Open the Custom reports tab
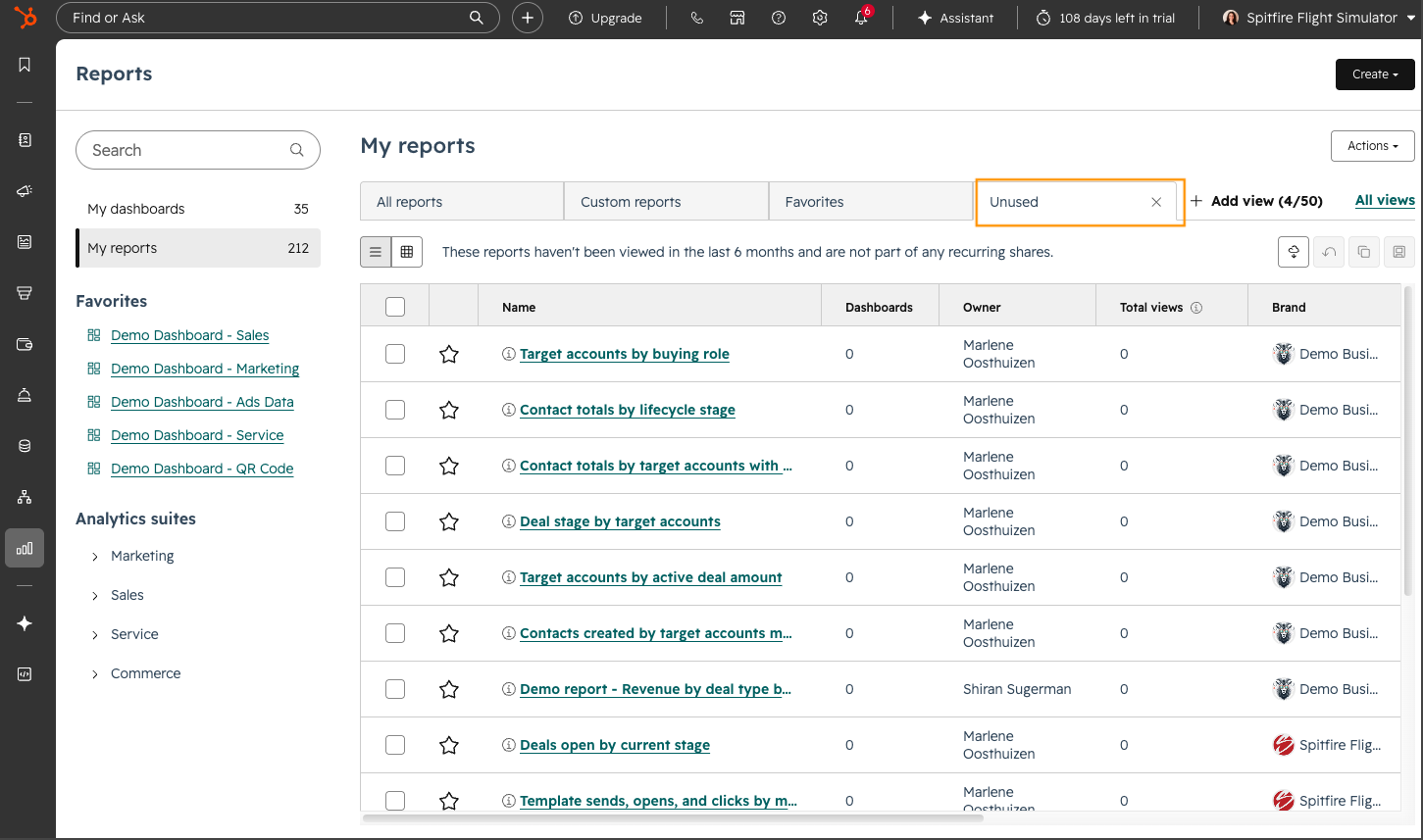Viewport: 1423px width, 840px height. tap(629, 201)
